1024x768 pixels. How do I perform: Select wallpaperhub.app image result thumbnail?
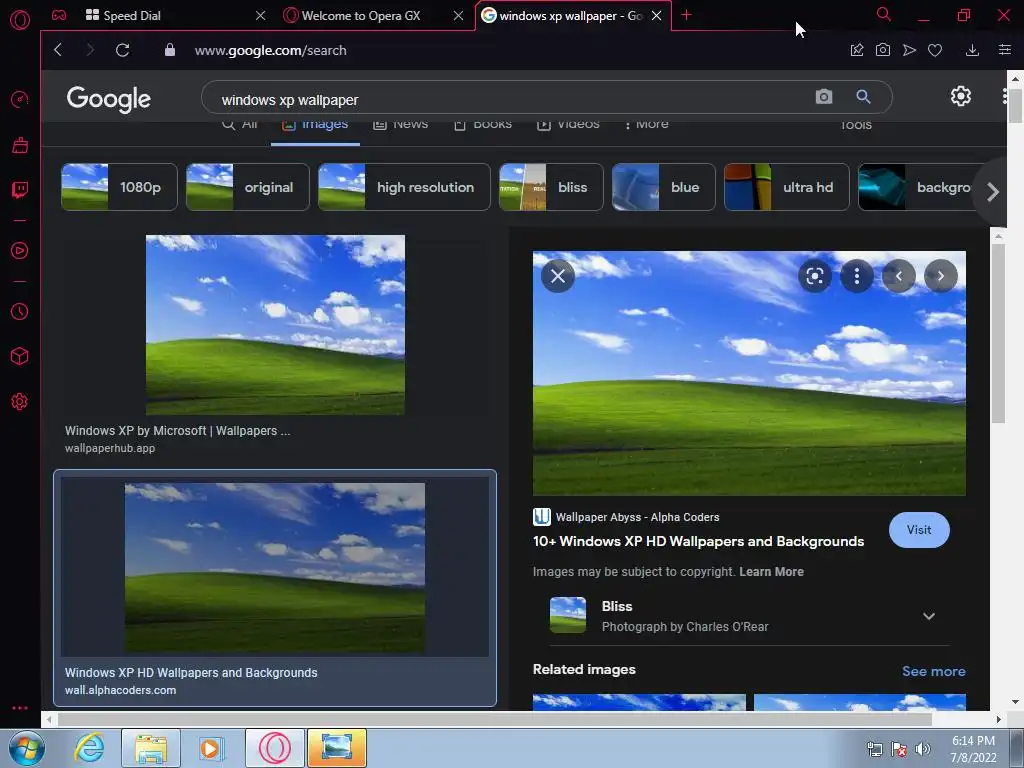coord(275,325)
